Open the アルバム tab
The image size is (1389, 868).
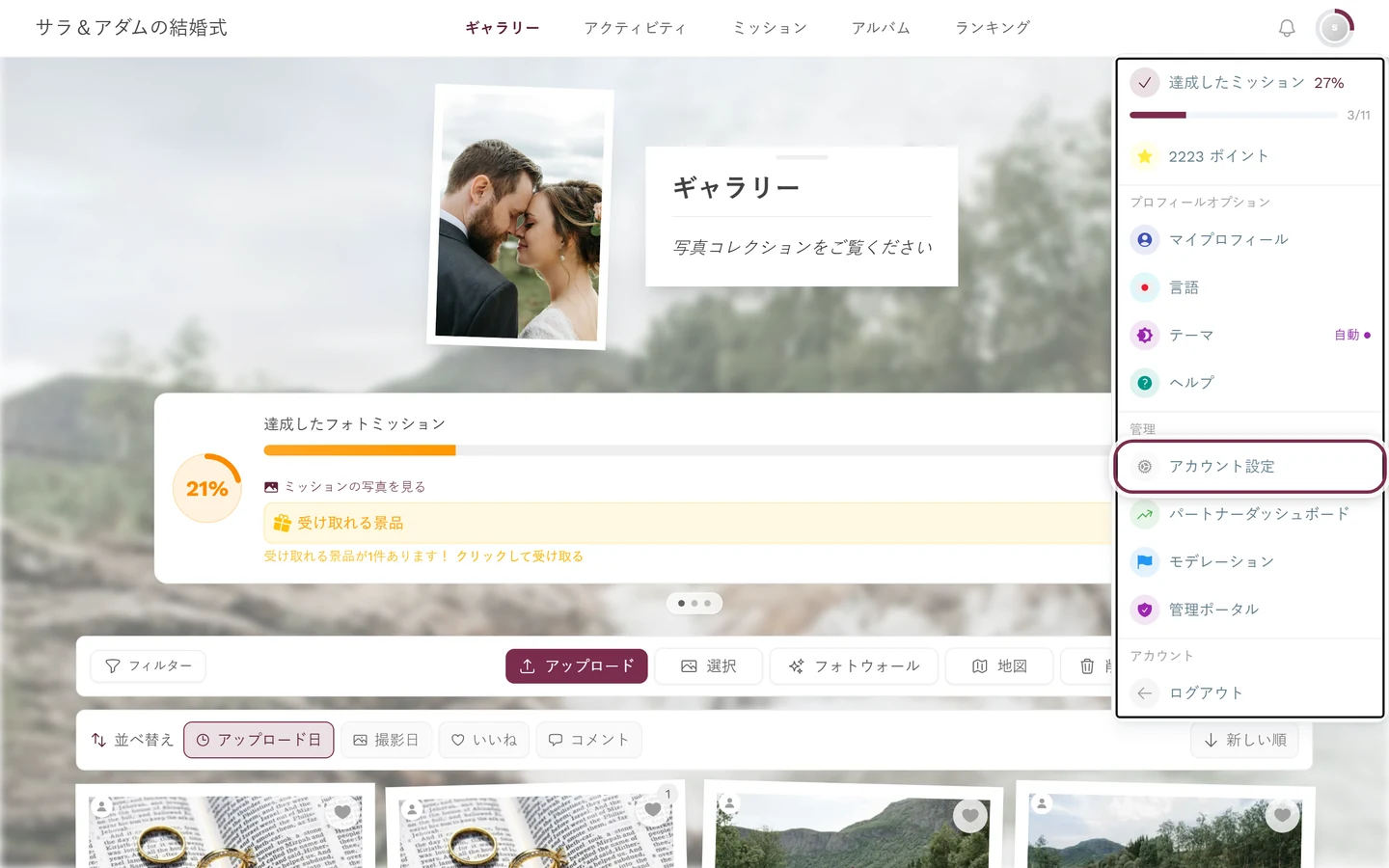[x=881, y=28]
